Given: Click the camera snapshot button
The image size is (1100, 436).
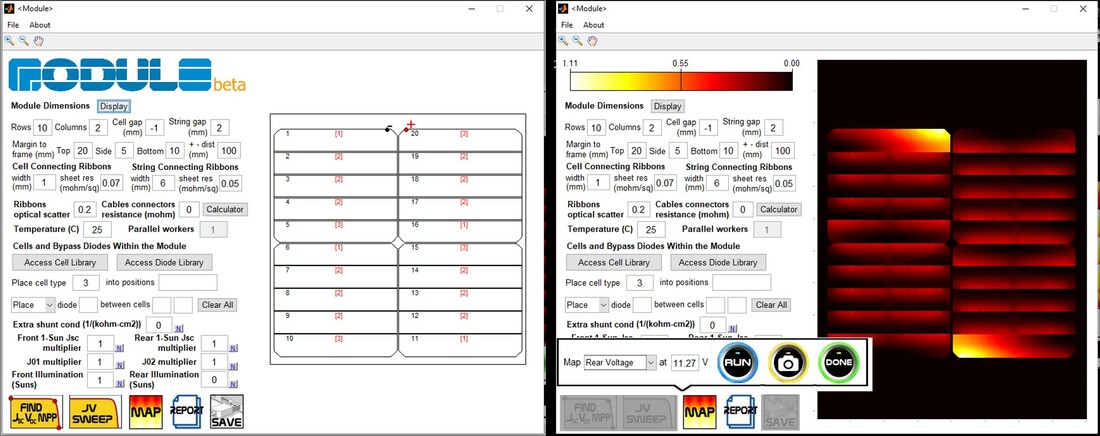Looking at the screenshot, I should point(789,362).
